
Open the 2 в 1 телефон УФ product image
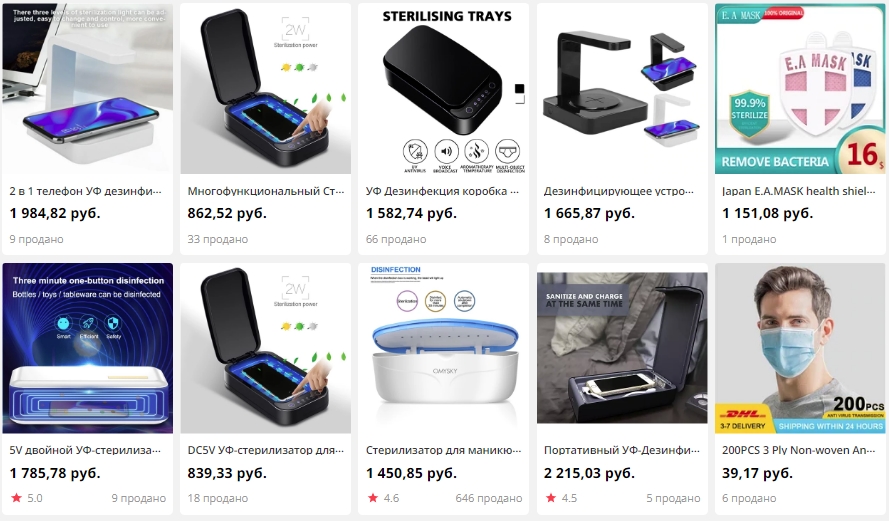pyautogui.click(x=87, y=88)
